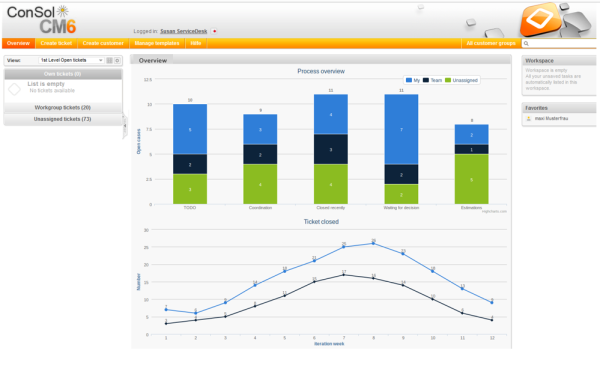Open the Create customer menu item
Viewport: 600px width, 374px height.
coord(103,43)
